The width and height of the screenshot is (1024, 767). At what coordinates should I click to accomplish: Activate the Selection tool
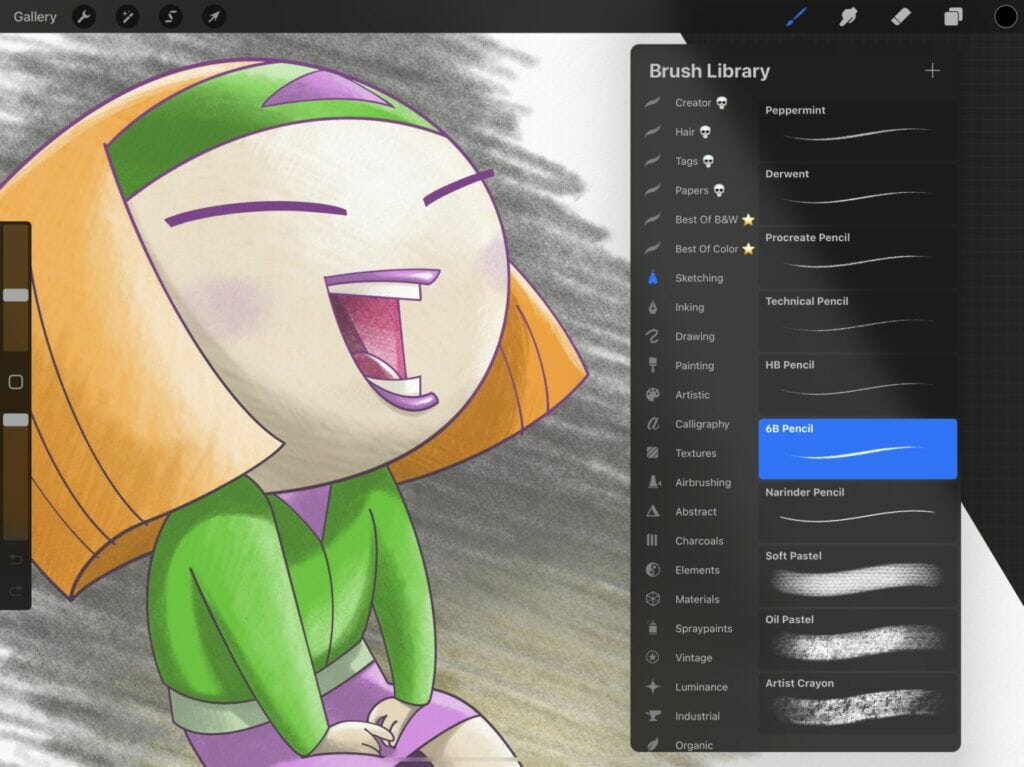(170, 16)
